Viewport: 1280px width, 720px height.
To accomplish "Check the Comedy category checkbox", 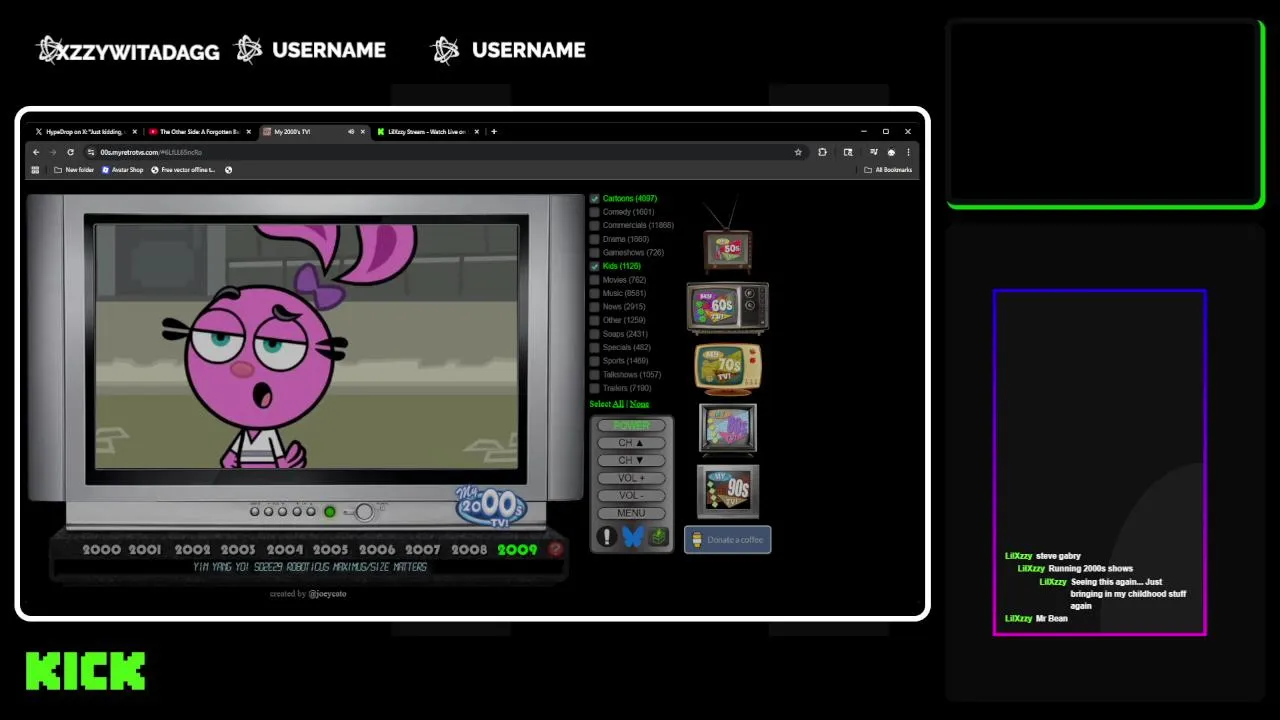I will 594,212.
